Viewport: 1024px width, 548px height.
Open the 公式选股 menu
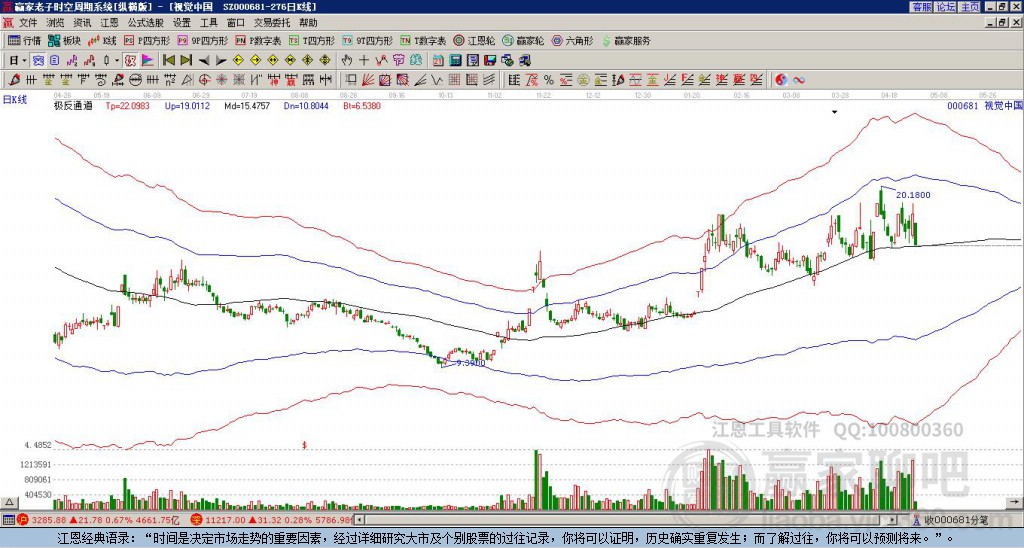[x=144, y=22]
